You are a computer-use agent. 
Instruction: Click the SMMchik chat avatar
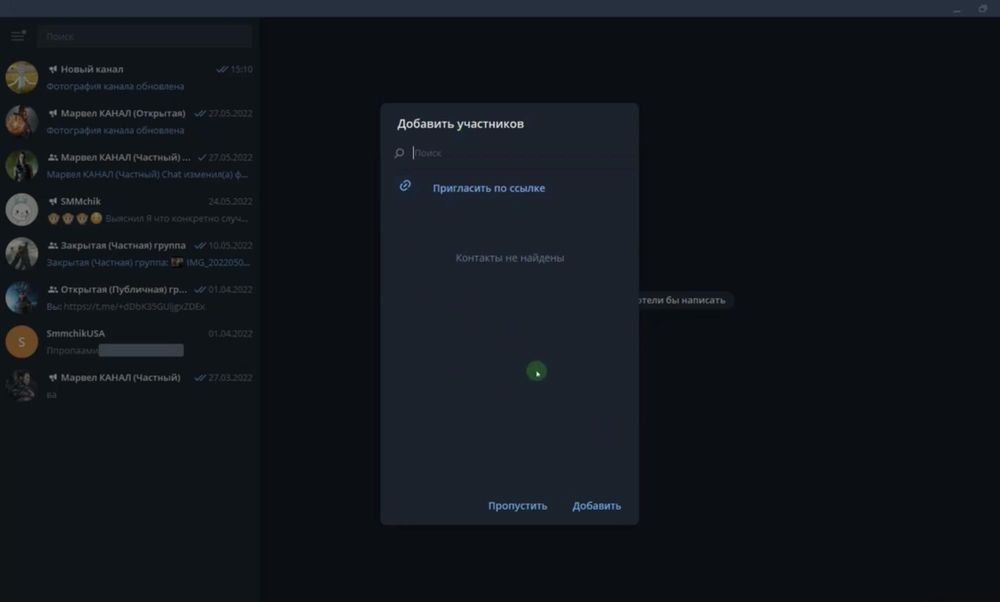[21, 209]
